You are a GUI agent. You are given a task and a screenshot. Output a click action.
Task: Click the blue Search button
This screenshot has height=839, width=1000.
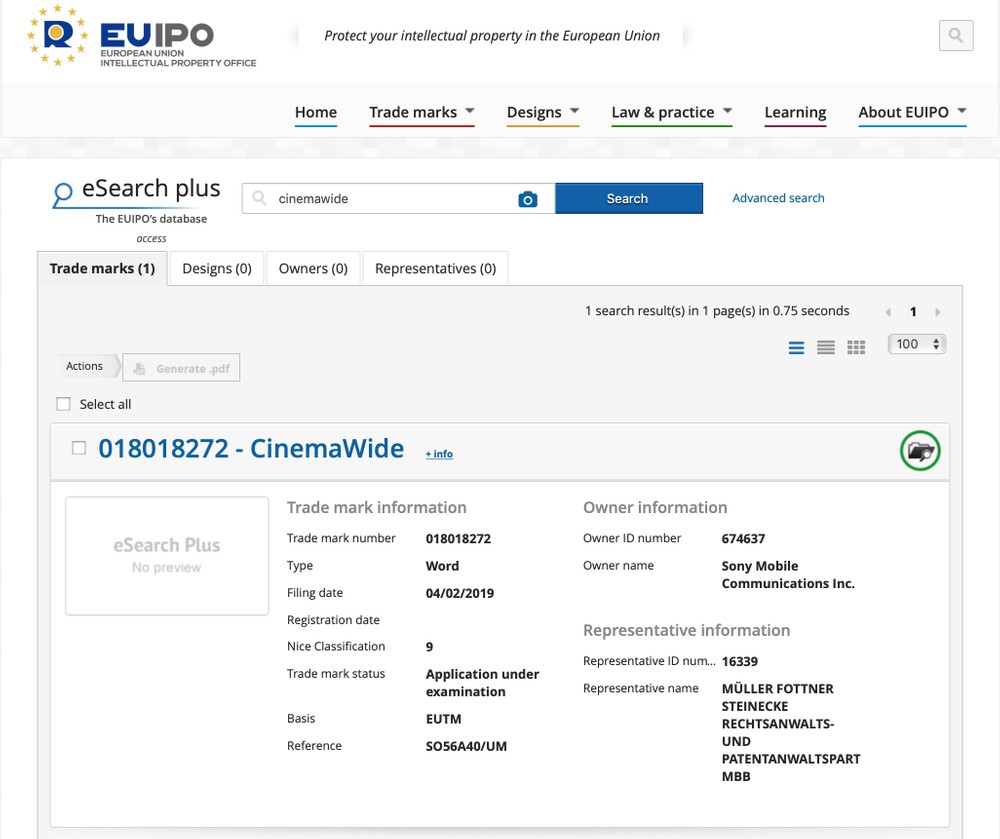pyautogui.click(x=629, y=198)
